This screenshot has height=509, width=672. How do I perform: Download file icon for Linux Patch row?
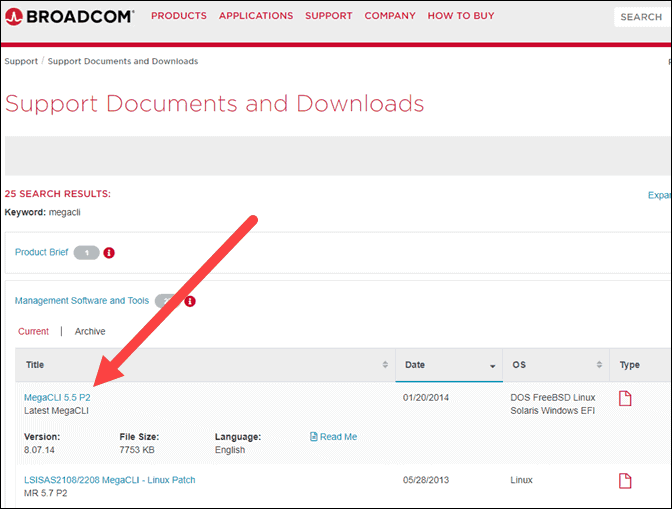point(625,481)
